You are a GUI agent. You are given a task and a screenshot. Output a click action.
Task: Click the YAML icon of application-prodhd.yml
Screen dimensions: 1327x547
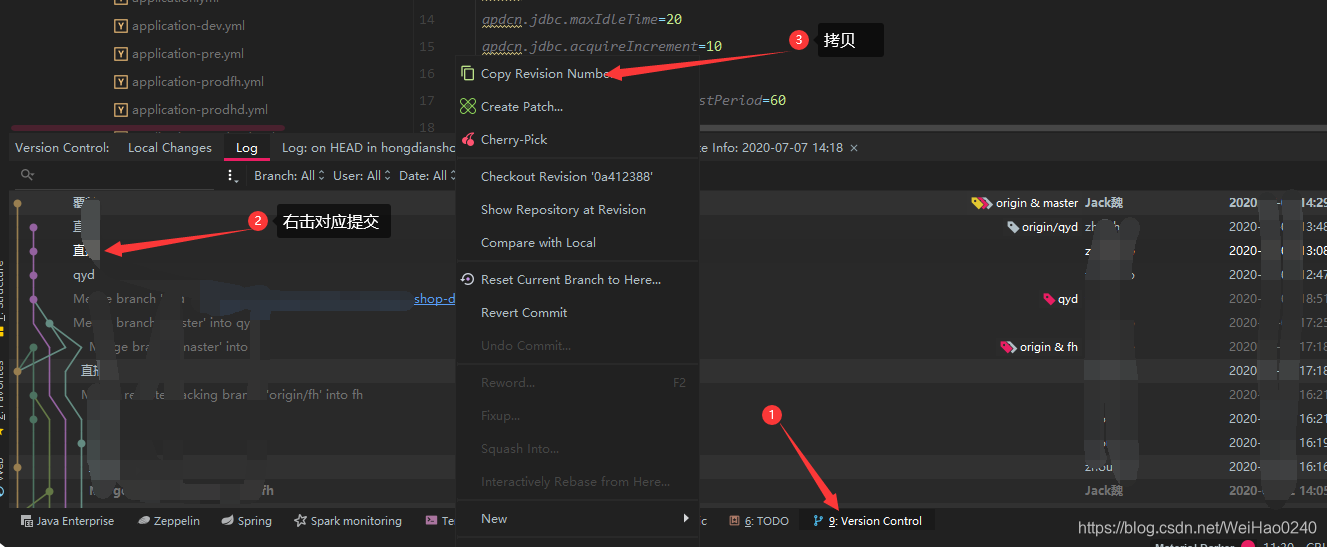coord(121,110)
